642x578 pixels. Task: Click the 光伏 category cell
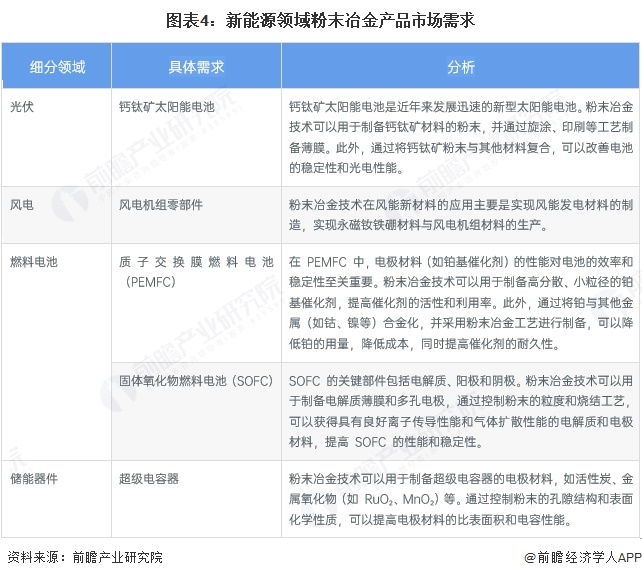[x=57, y=138]
